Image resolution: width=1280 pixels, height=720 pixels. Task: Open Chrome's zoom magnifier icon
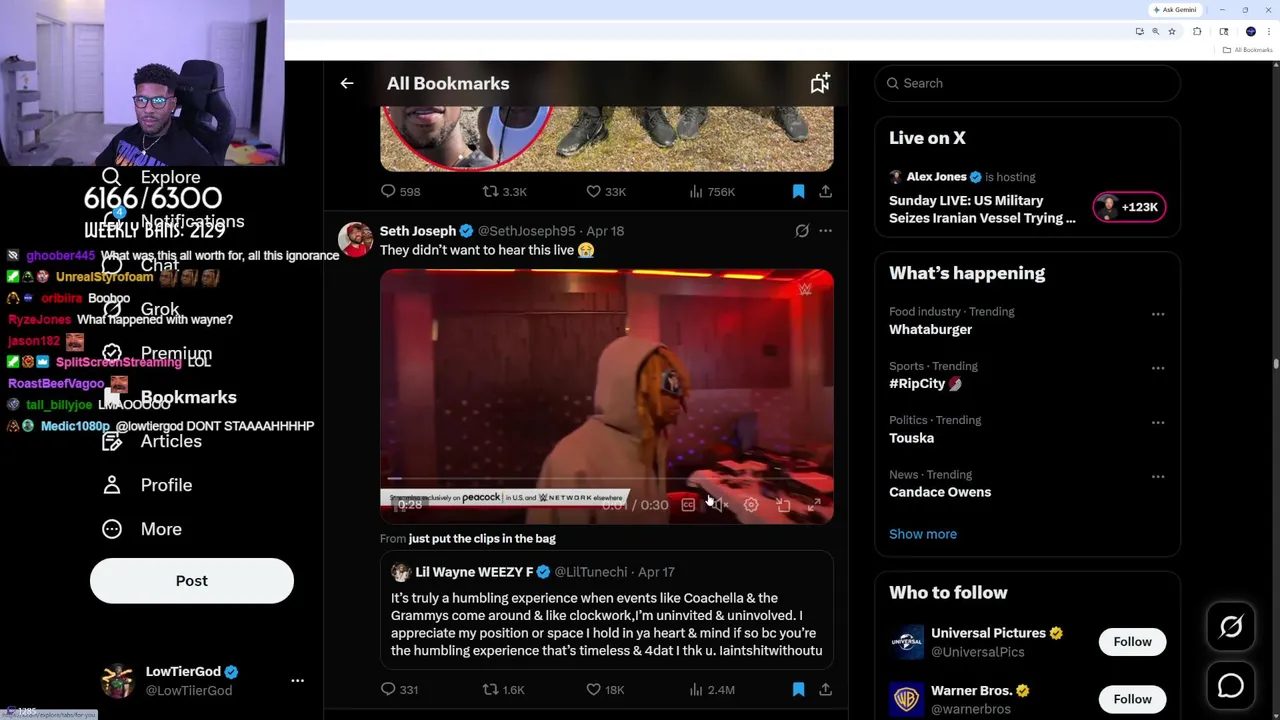click(1156, 32)
